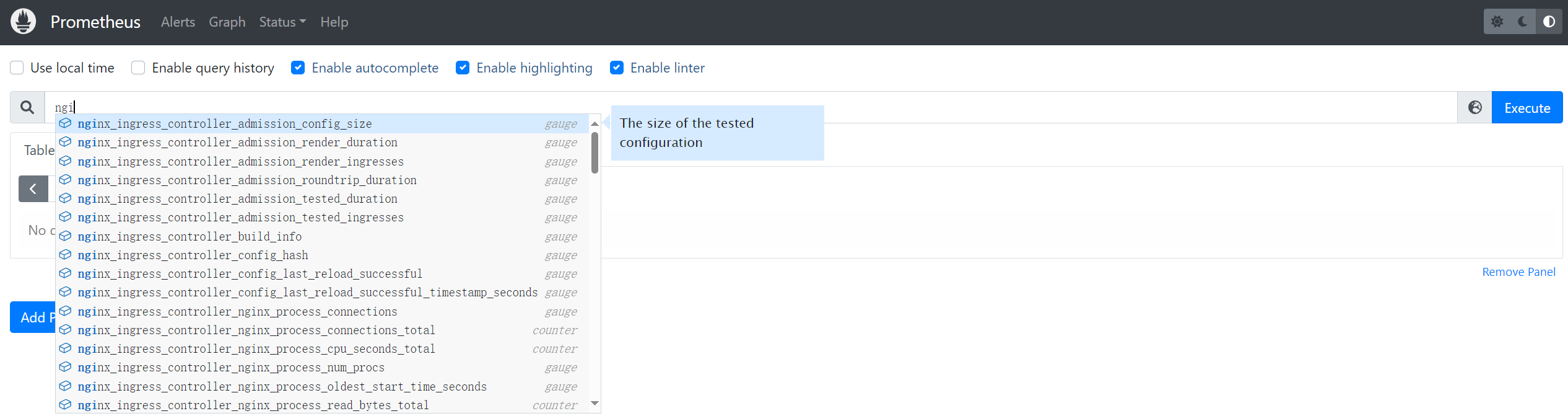Select browser-preferred theme contrast icon
This screenshot has width=1568, height=416.
1549,22
